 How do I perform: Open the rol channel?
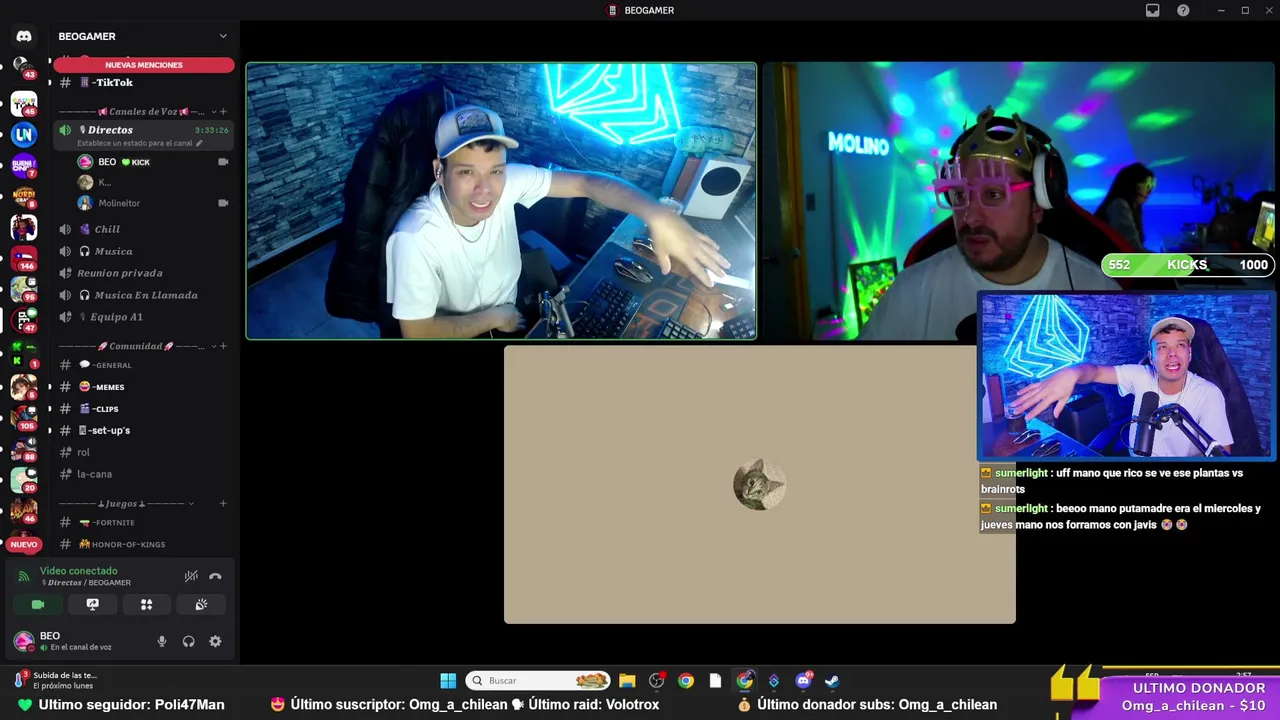coord(144,452)
